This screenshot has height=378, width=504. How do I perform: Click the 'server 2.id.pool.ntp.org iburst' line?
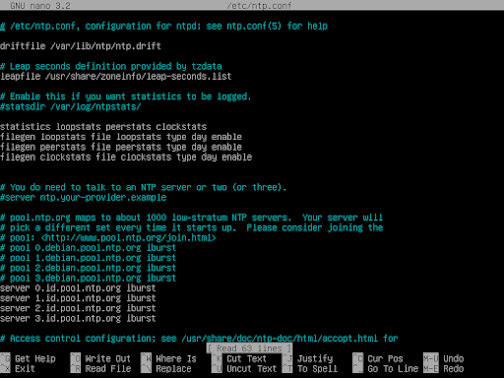pos(78,308)
